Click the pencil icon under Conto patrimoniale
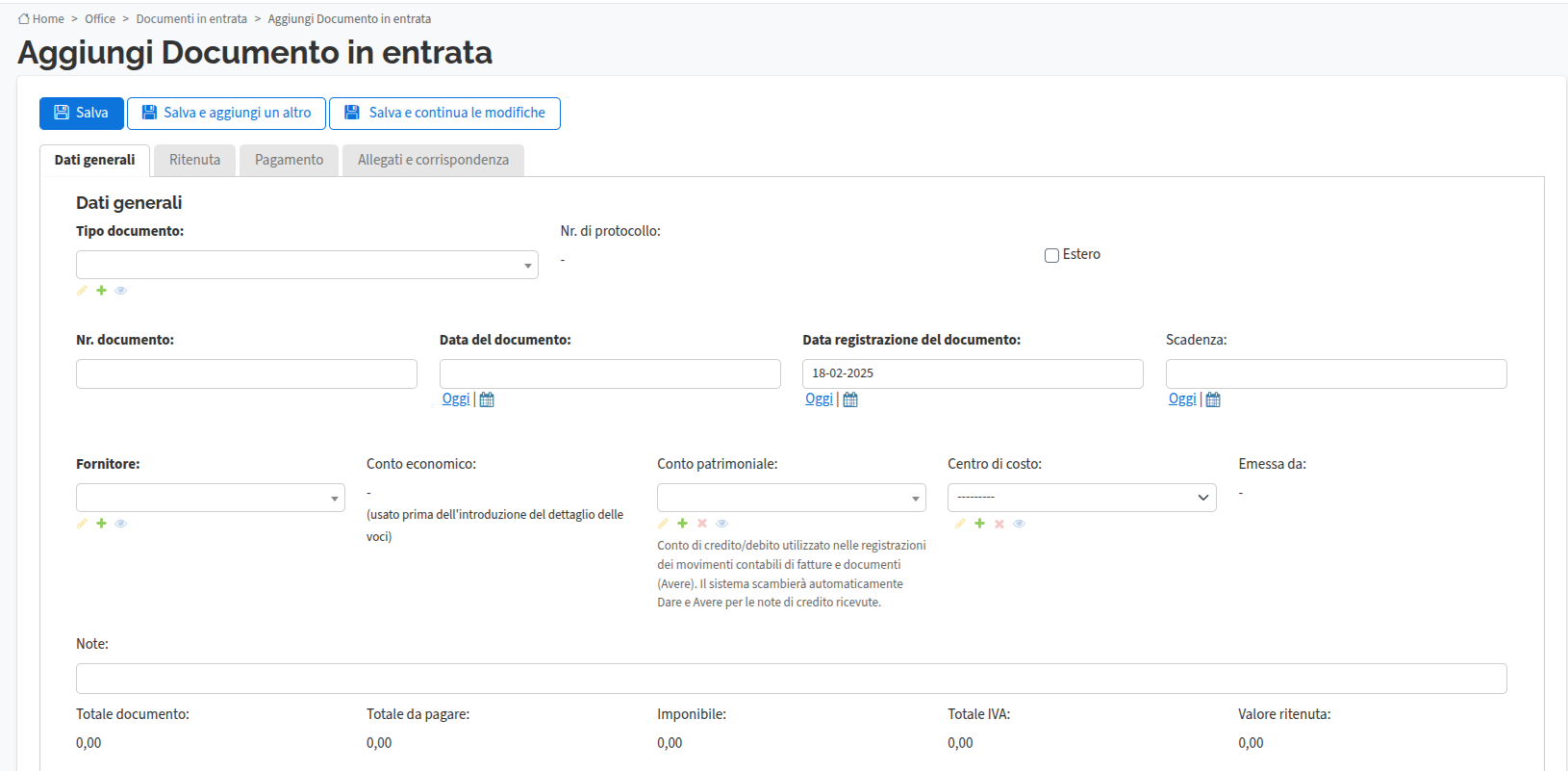The width and height of the screenshot is (1568, 771). tap(663, 524)
